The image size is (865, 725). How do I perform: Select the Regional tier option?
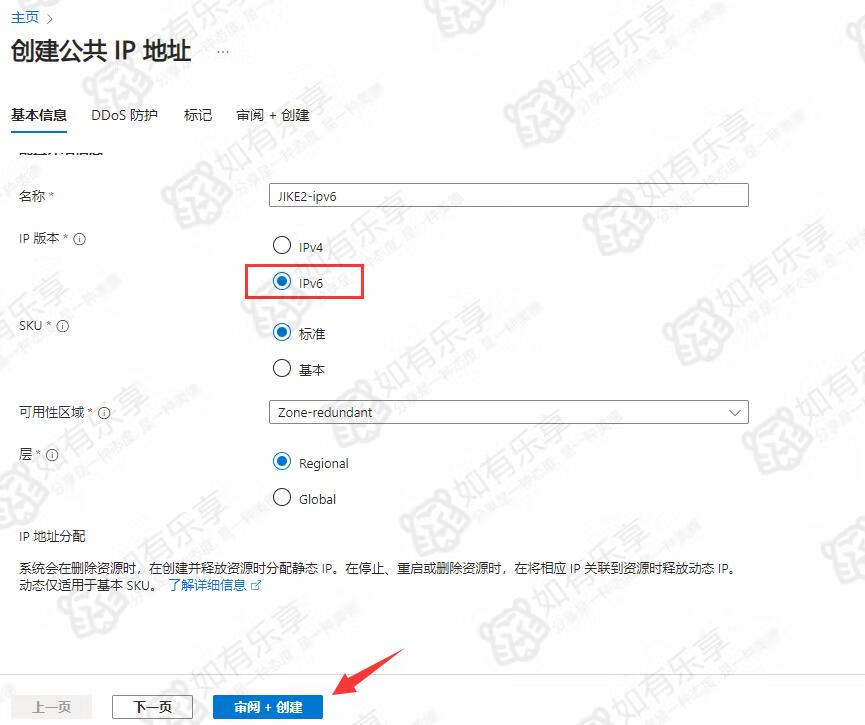[282, 462]
